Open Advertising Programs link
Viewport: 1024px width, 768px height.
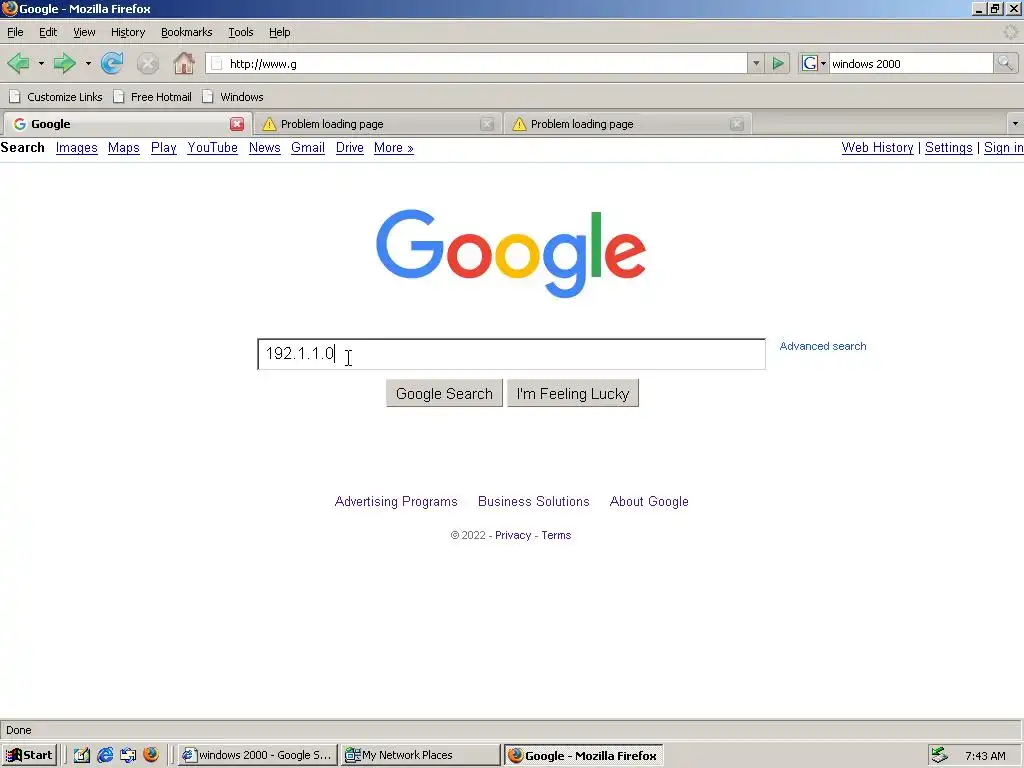pos(396,502)
